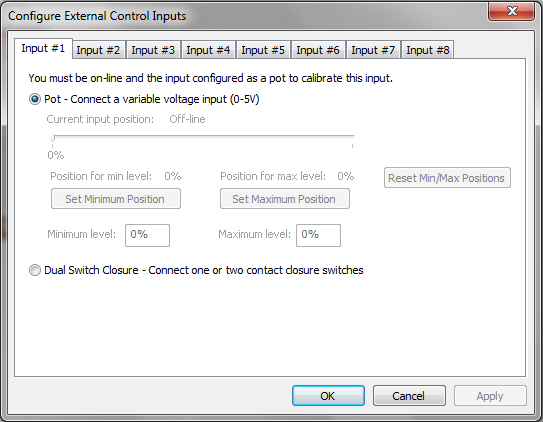Switch to the Input #7 tab
The width and height of the screenshot is (543, 422).
click(x=373, y=50)
